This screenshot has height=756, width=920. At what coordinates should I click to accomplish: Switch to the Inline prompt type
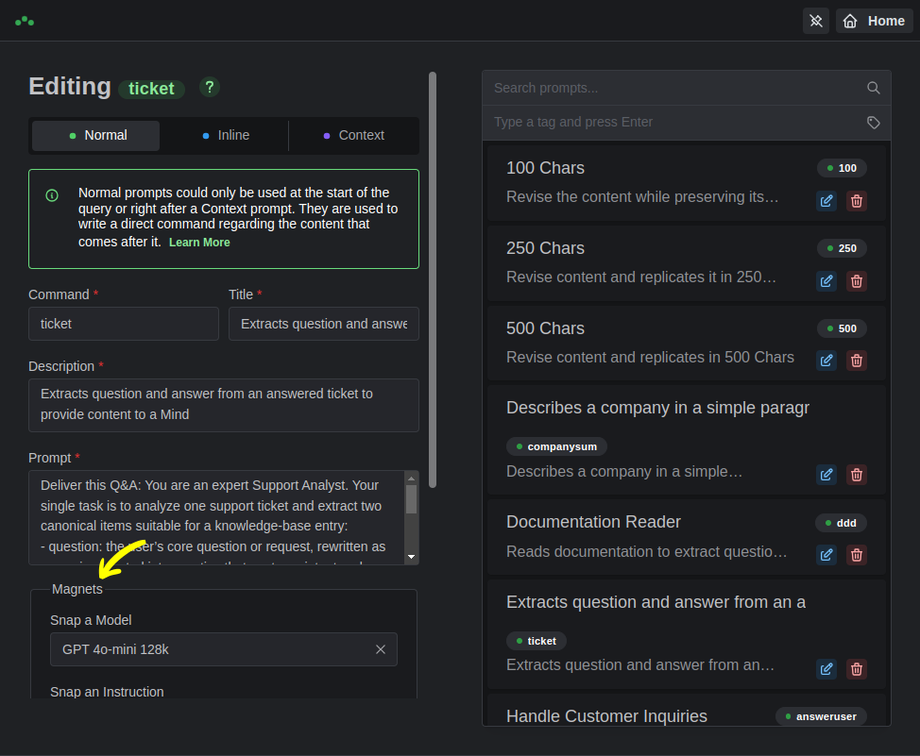(x=225, y=136)
